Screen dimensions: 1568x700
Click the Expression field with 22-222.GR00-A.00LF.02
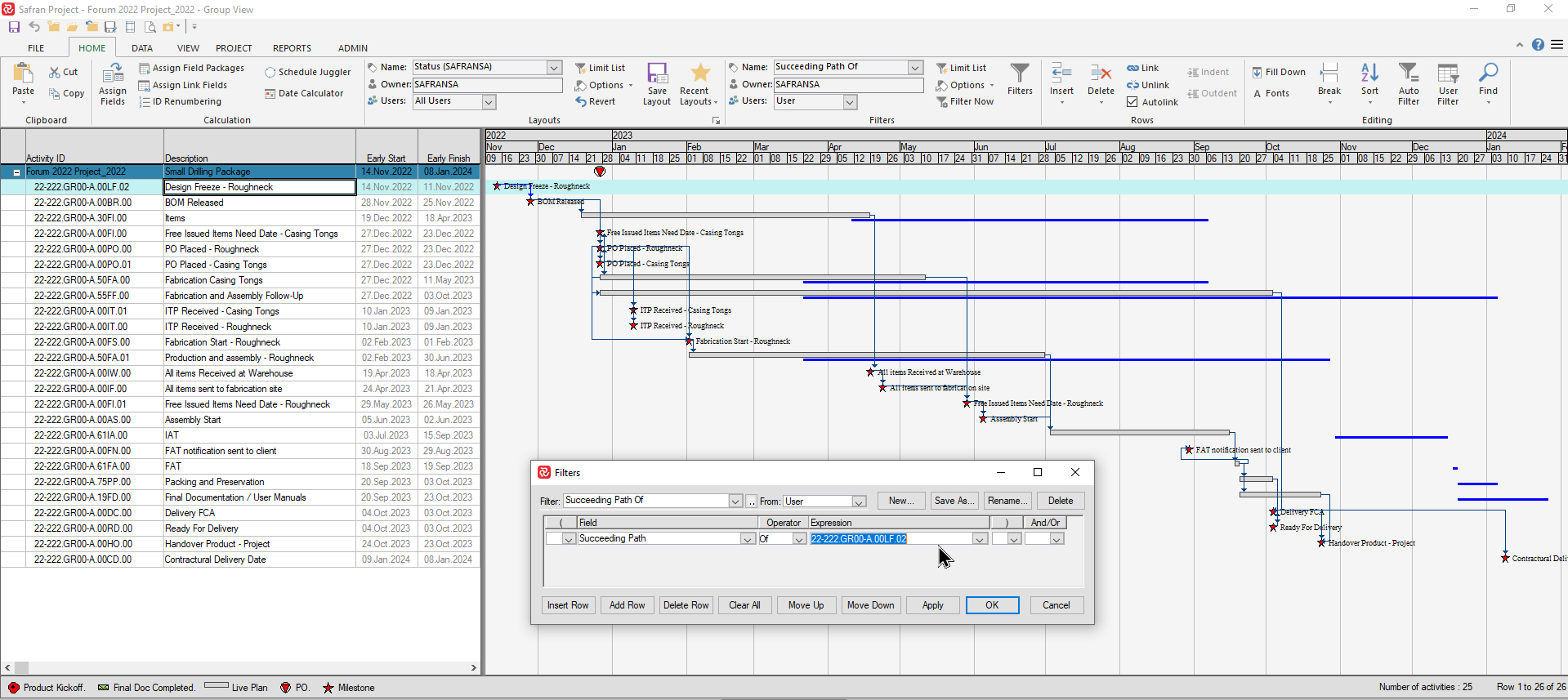coord(891,539)
